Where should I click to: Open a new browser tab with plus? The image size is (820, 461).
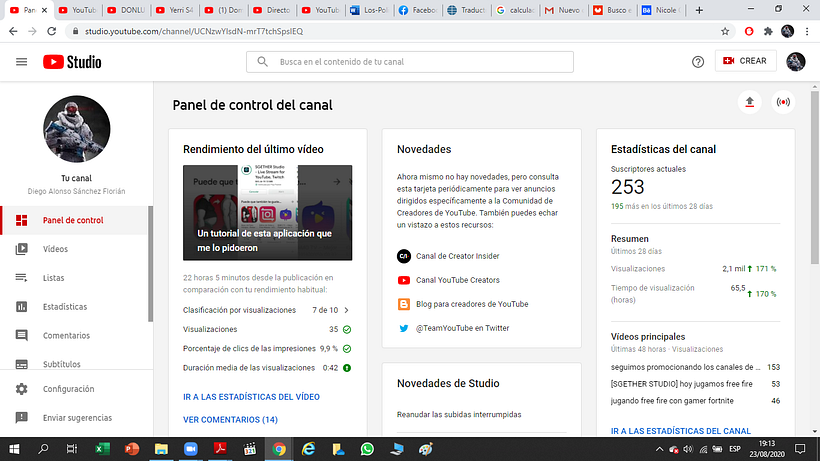click(x=699, y=10)
